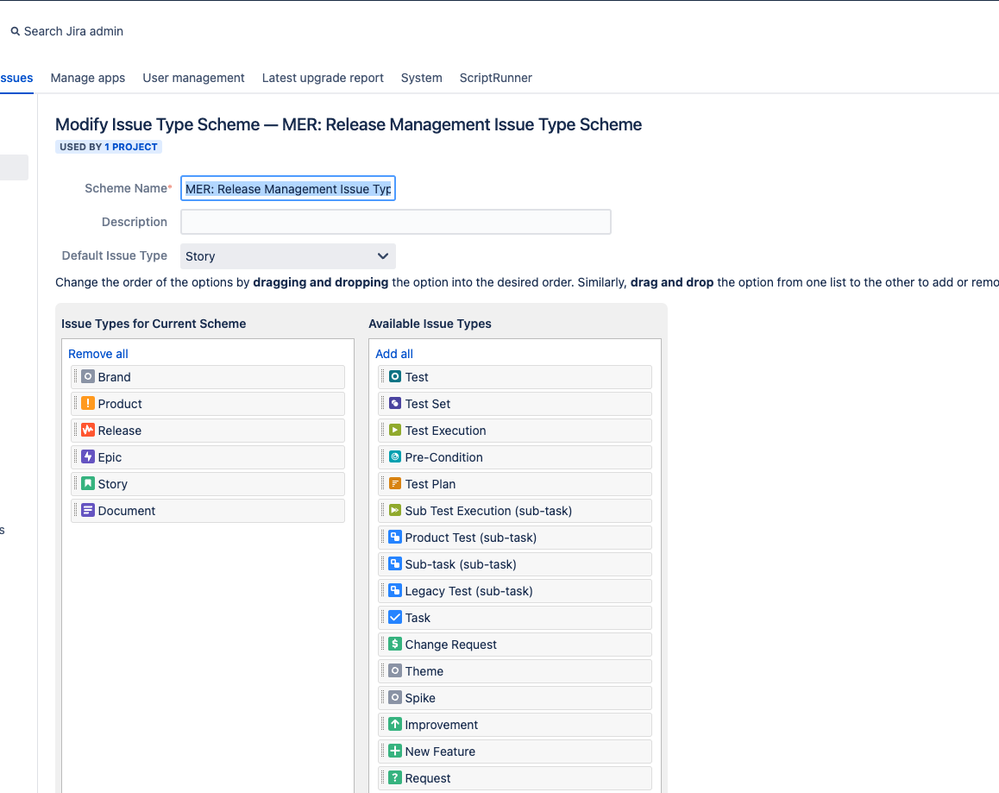The width and height of the screenshot is (999, 793).
Task: Select the New Feature row label
Action: coord(440,752)
